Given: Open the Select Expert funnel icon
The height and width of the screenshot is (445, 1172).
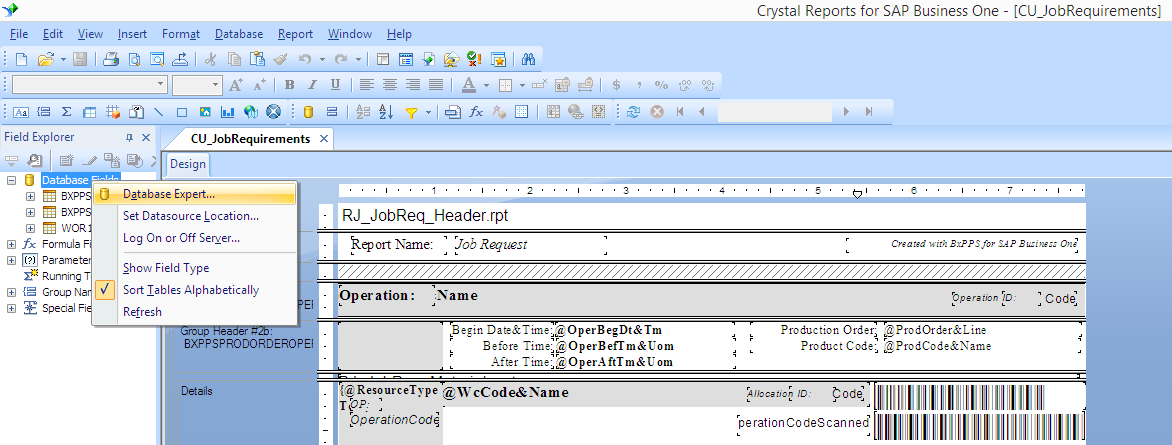Looking at the screenshot, I should pos(411,112).
